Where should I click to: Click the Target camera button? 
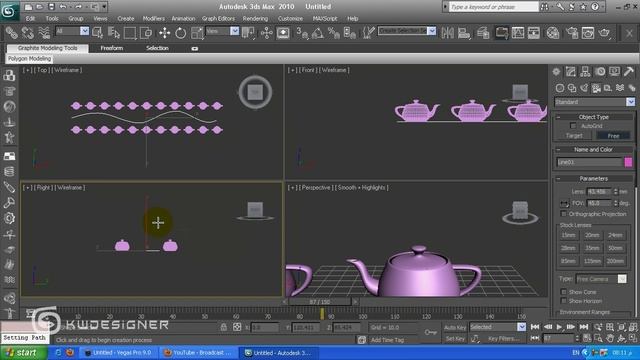click(x=574, y=136)
